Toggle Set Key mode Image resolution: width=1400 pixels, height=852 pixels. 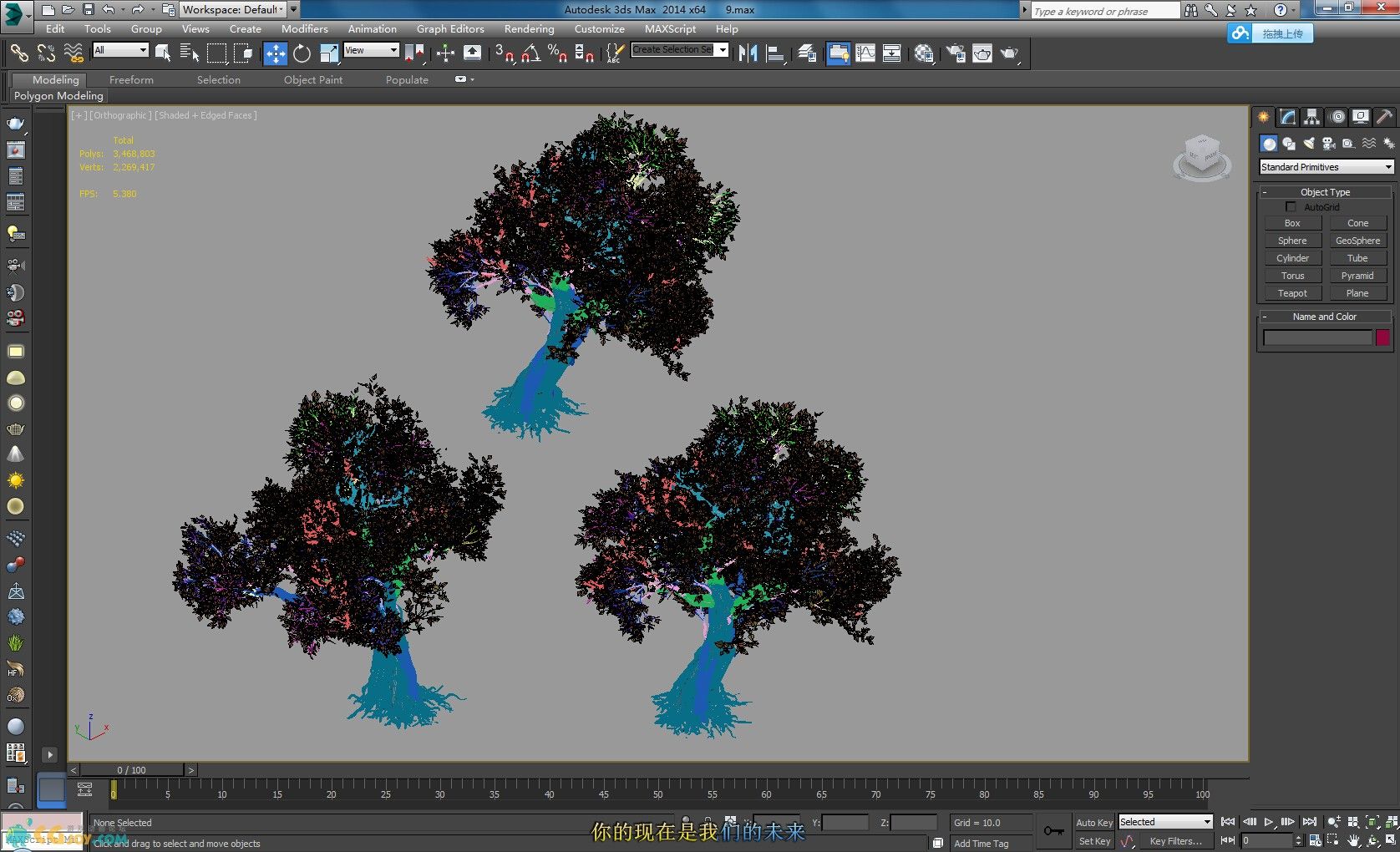1093,841
